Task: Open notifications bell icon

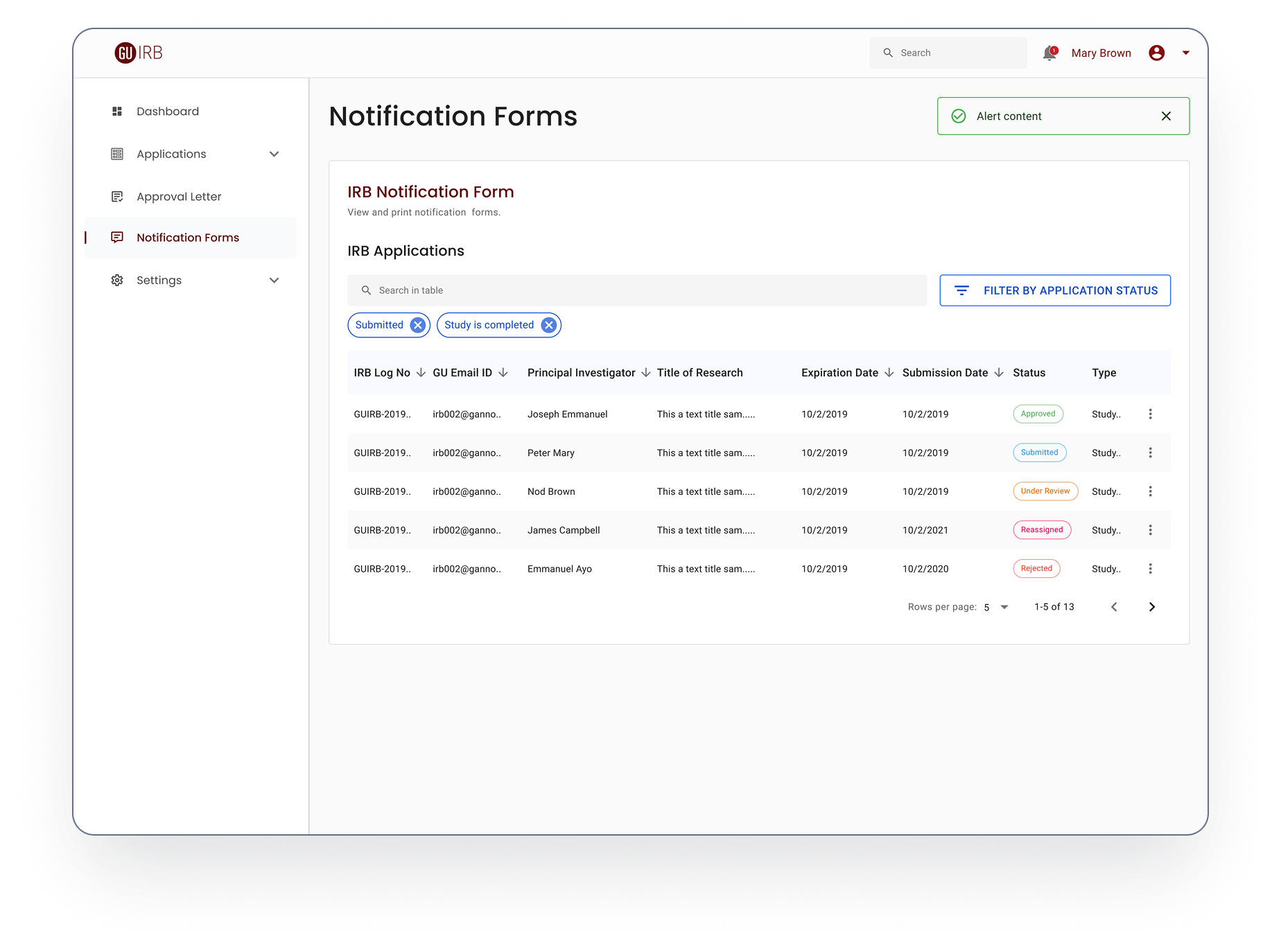Action: (x=1050, y=53)
